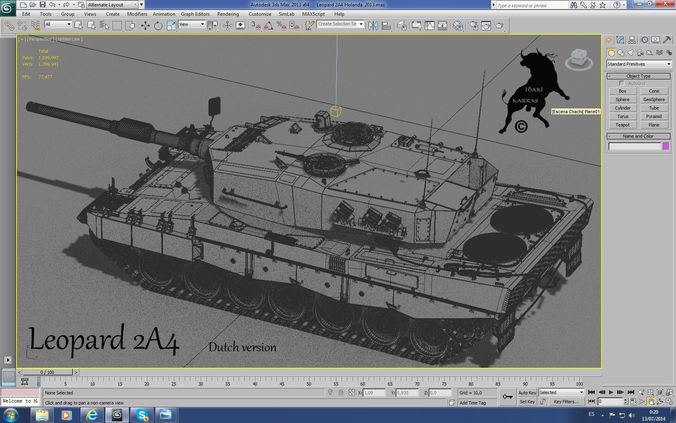Toggle the Spinner Snap button
Viewport: 676px width, 423px height.
[294, 26]
